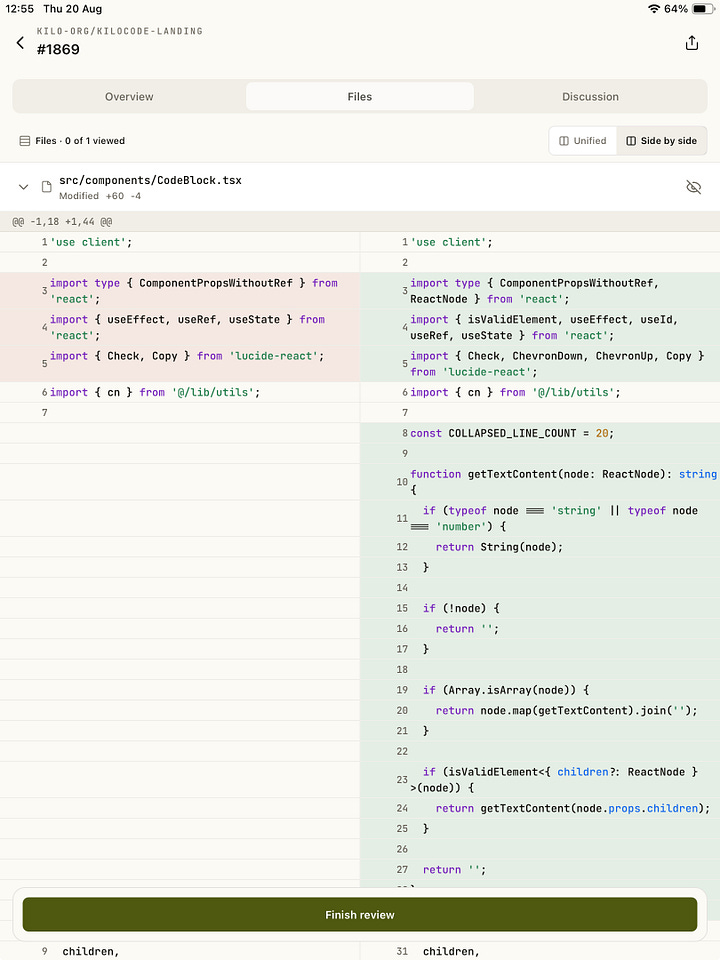Click line 24 return getTextContent(node.props.children)
Image resolution: width=720 pixels, height=960 pixels.
540,809
